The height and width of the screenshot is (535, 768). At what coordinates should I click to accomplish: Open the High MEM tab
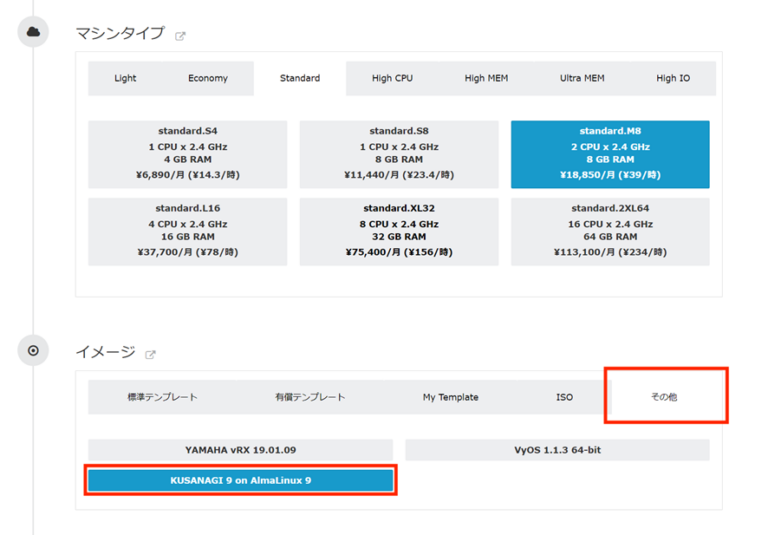tap(486, 78)
